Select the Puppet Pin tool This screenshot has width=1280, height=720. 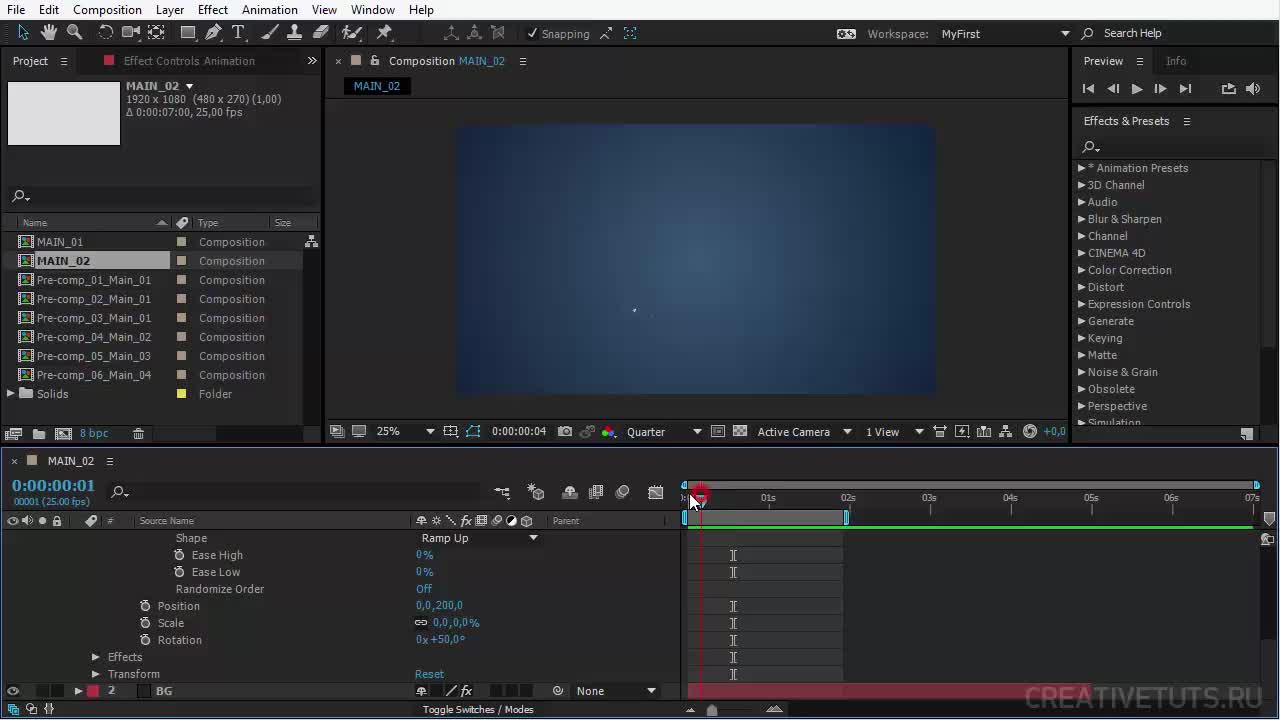pos(384,33)
